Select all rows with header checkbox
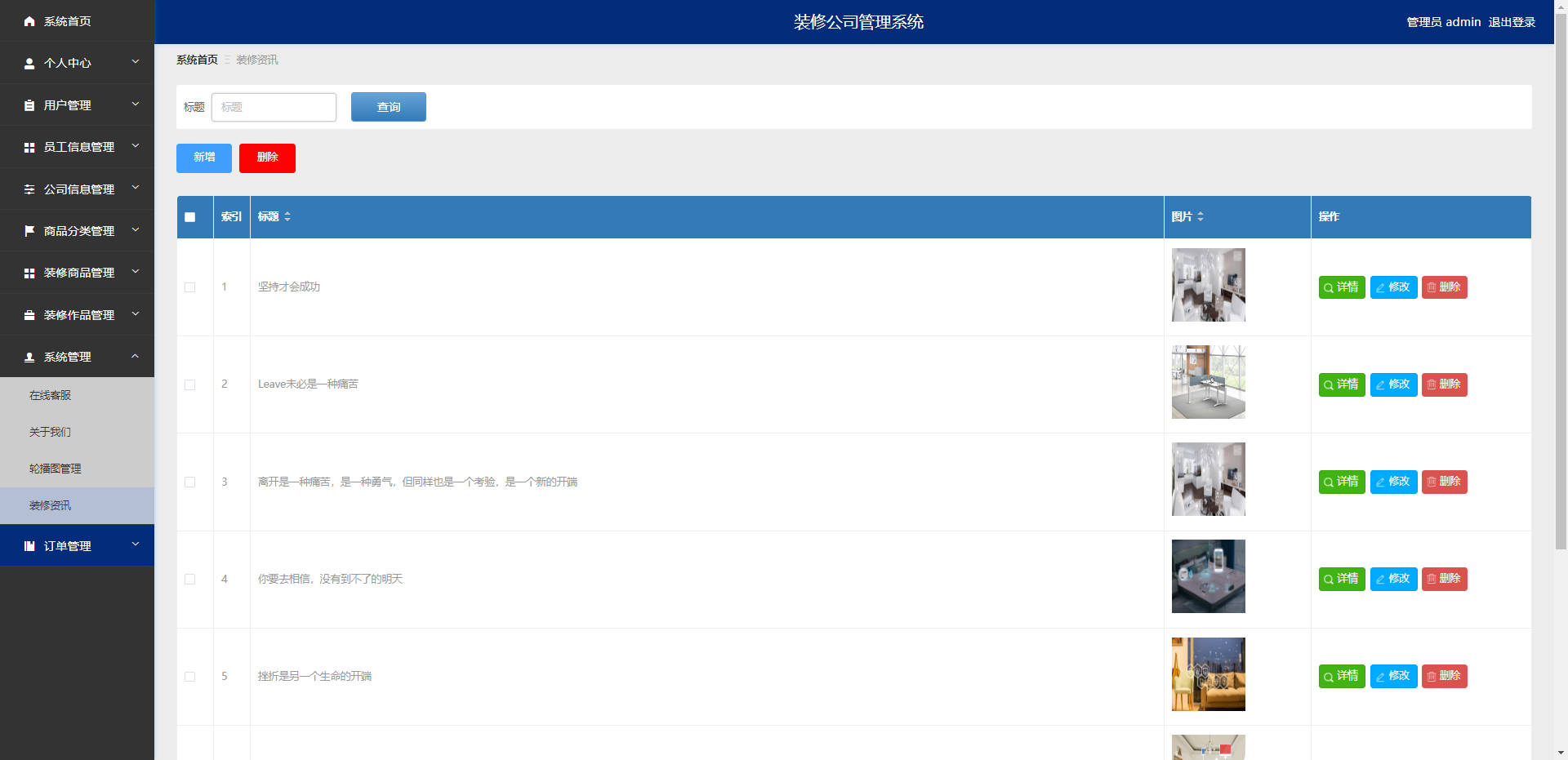 pyautogui.click(x=190, y=217)
